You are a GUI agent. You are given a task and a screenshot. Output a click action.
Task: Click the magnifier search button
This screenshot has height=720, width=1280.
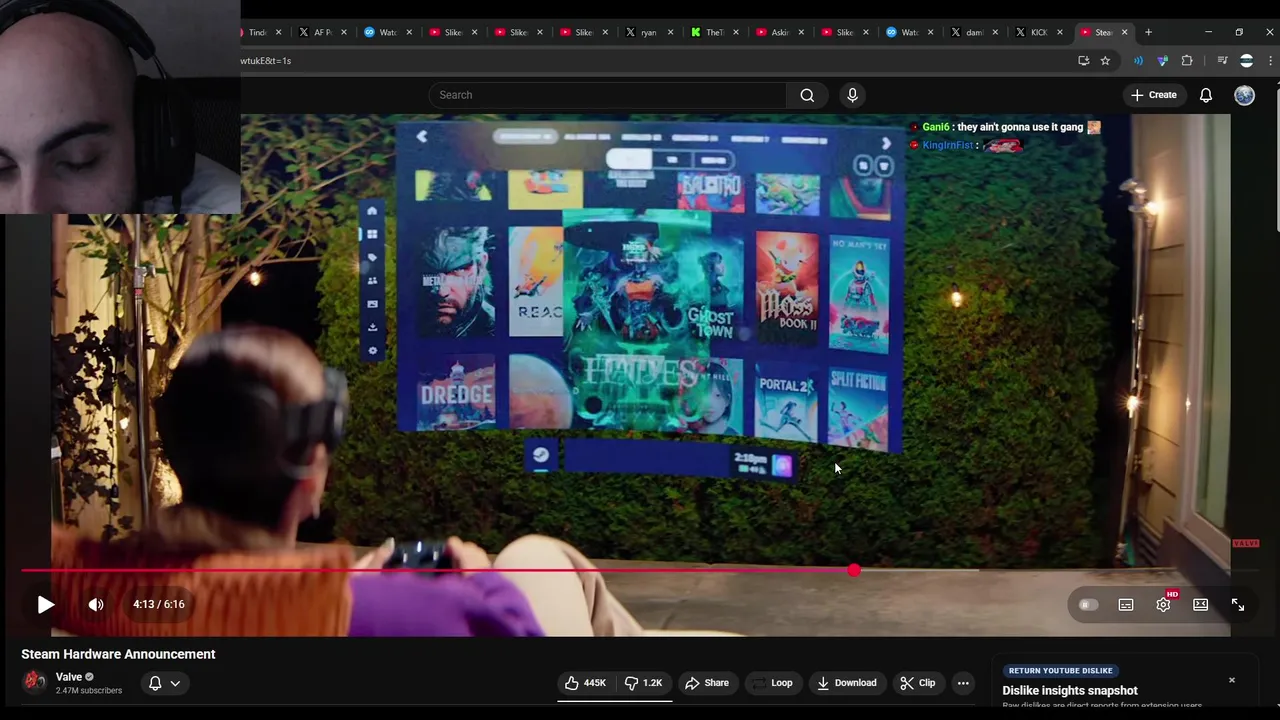tap(807, 95)
